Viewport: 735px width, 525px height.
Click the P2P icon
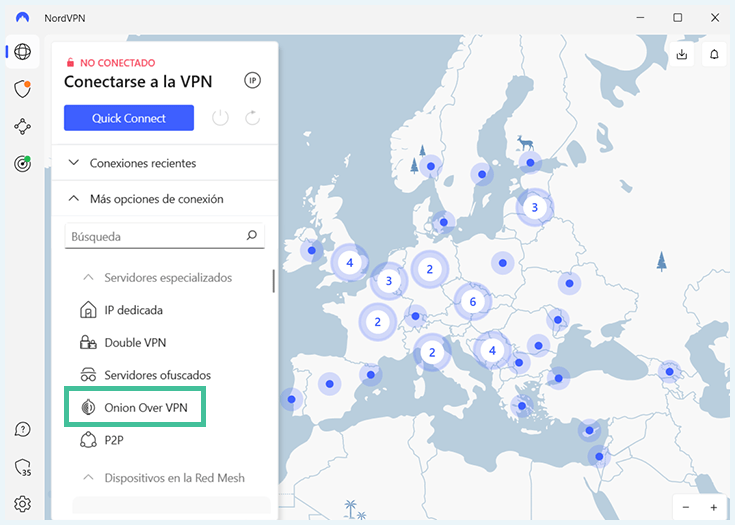coord(88,440)
